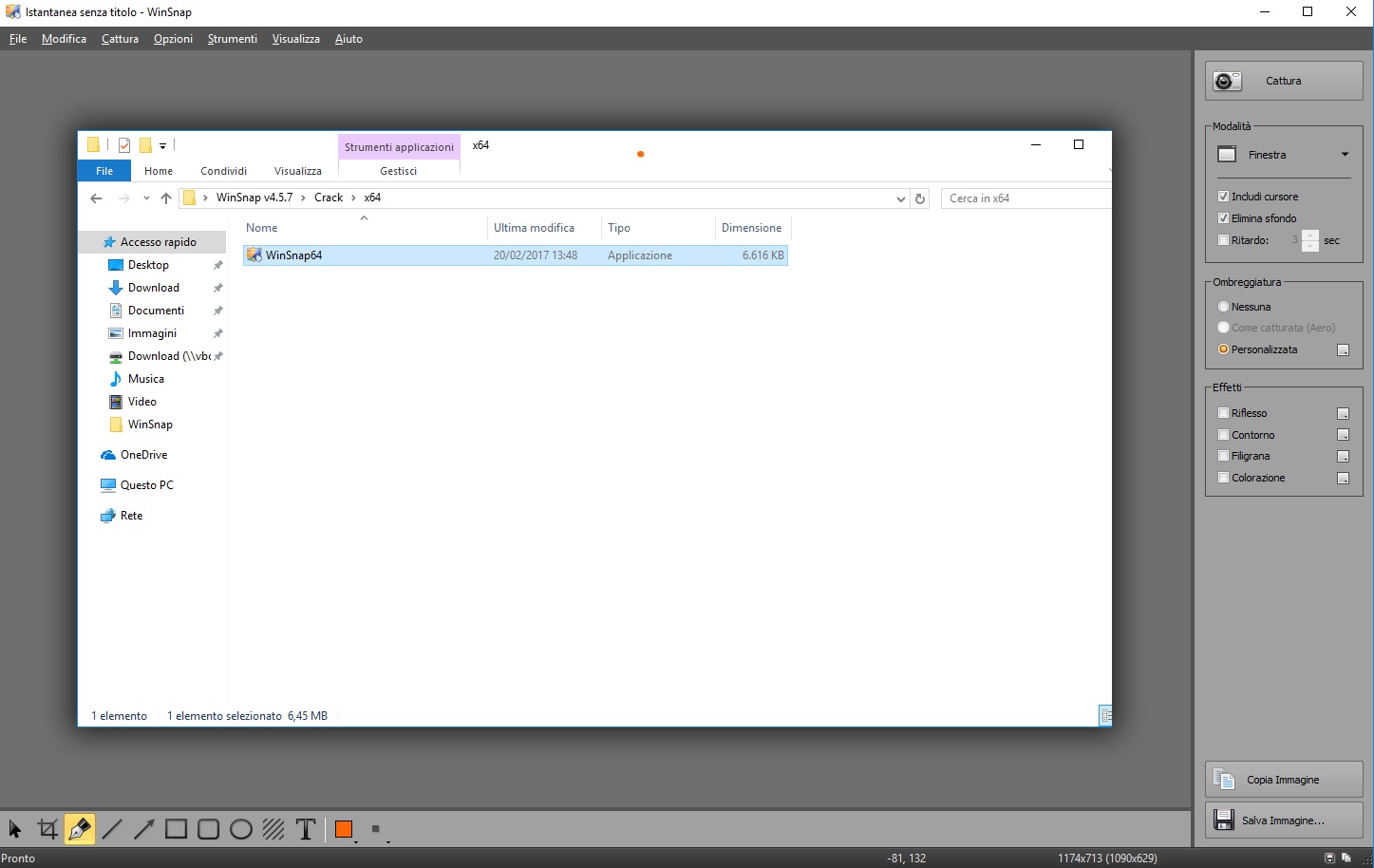Click the Cattura capture button
The image size is (1374, 868).
[x=1284, y=81]
